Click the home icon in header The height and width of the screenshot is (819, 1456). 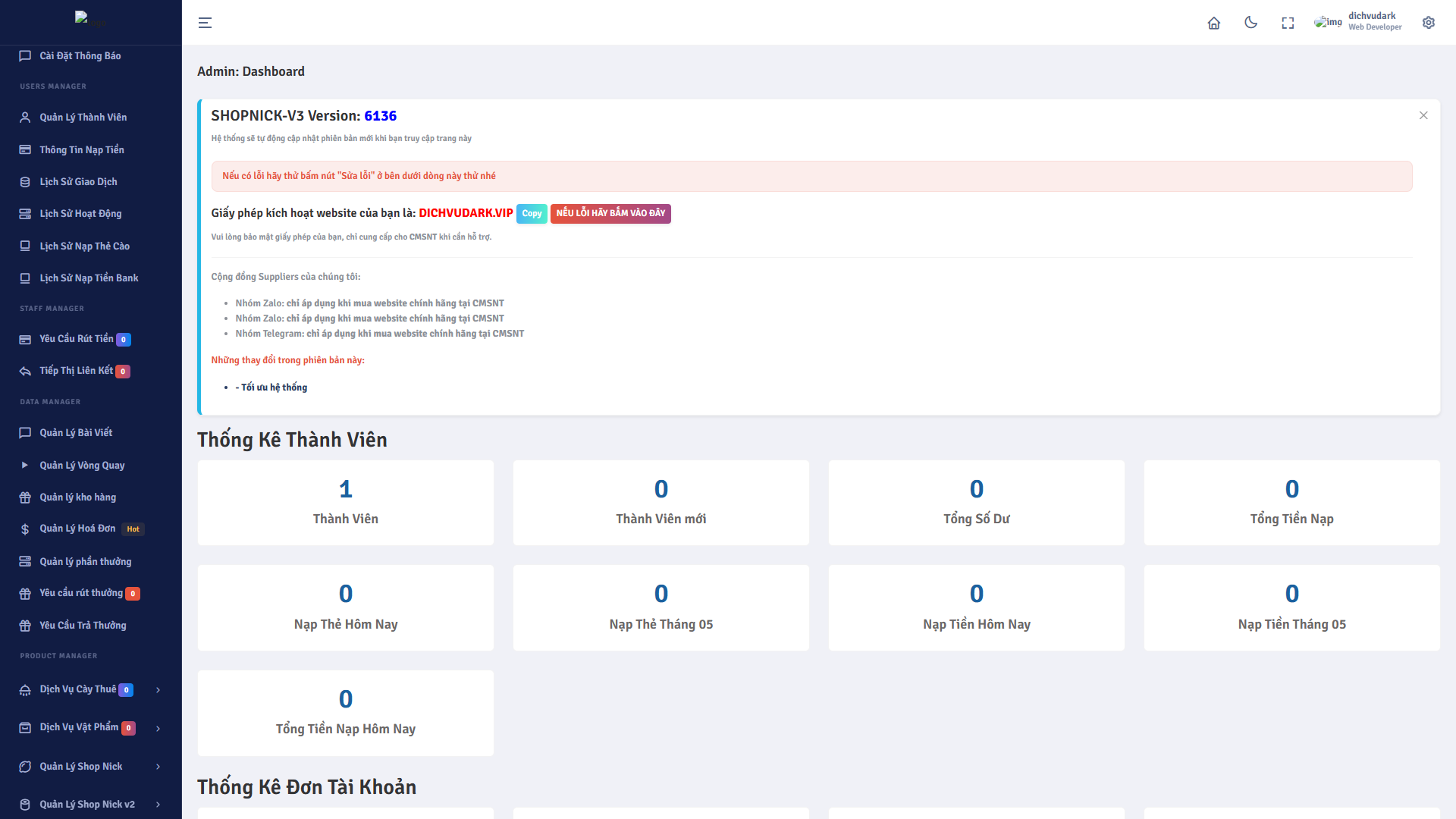tap(1213, 23)
